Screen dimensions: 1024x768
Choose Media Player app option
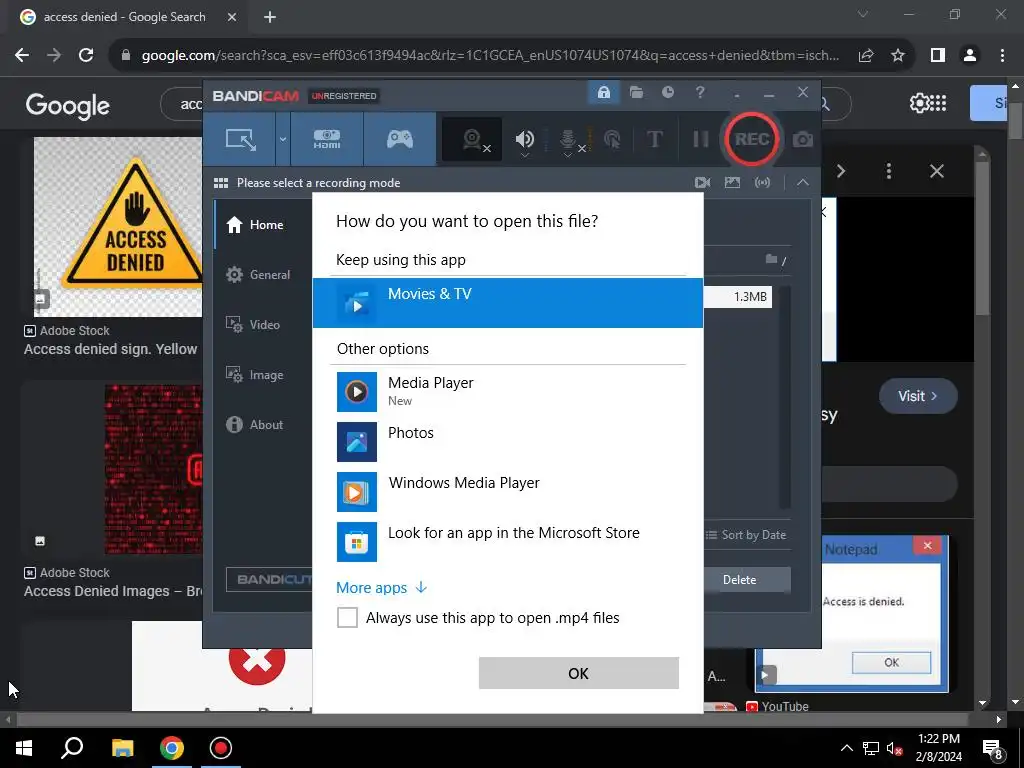click(507, 392)
